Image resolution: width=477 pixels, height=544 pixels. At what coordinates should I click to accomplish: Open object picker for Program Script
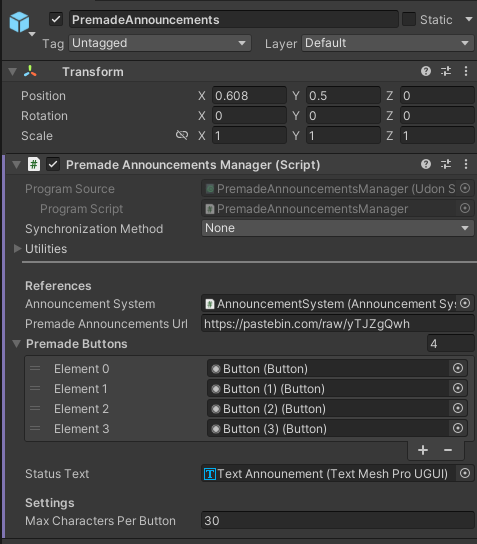[x=465, y=209]
